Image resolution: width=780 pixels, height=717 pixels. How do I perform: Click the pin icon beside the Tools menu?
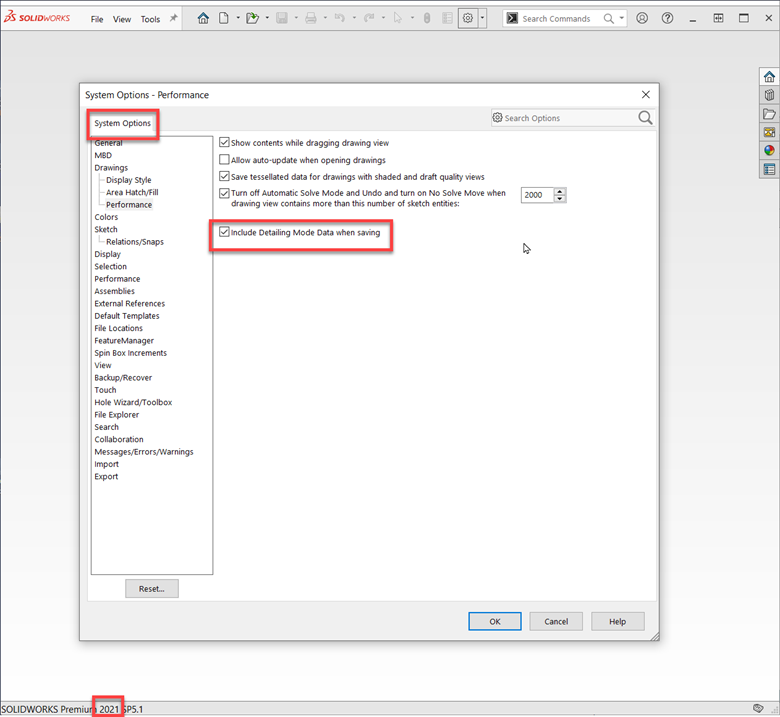click(x=173, y=18)
